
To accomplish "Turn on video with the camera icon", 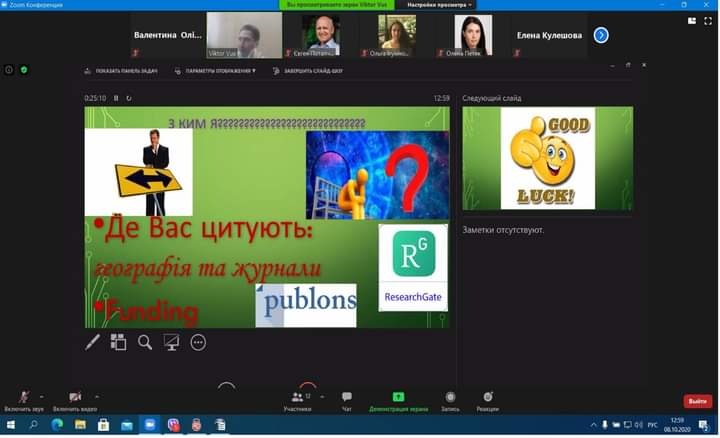I will (x=75, y=397).
